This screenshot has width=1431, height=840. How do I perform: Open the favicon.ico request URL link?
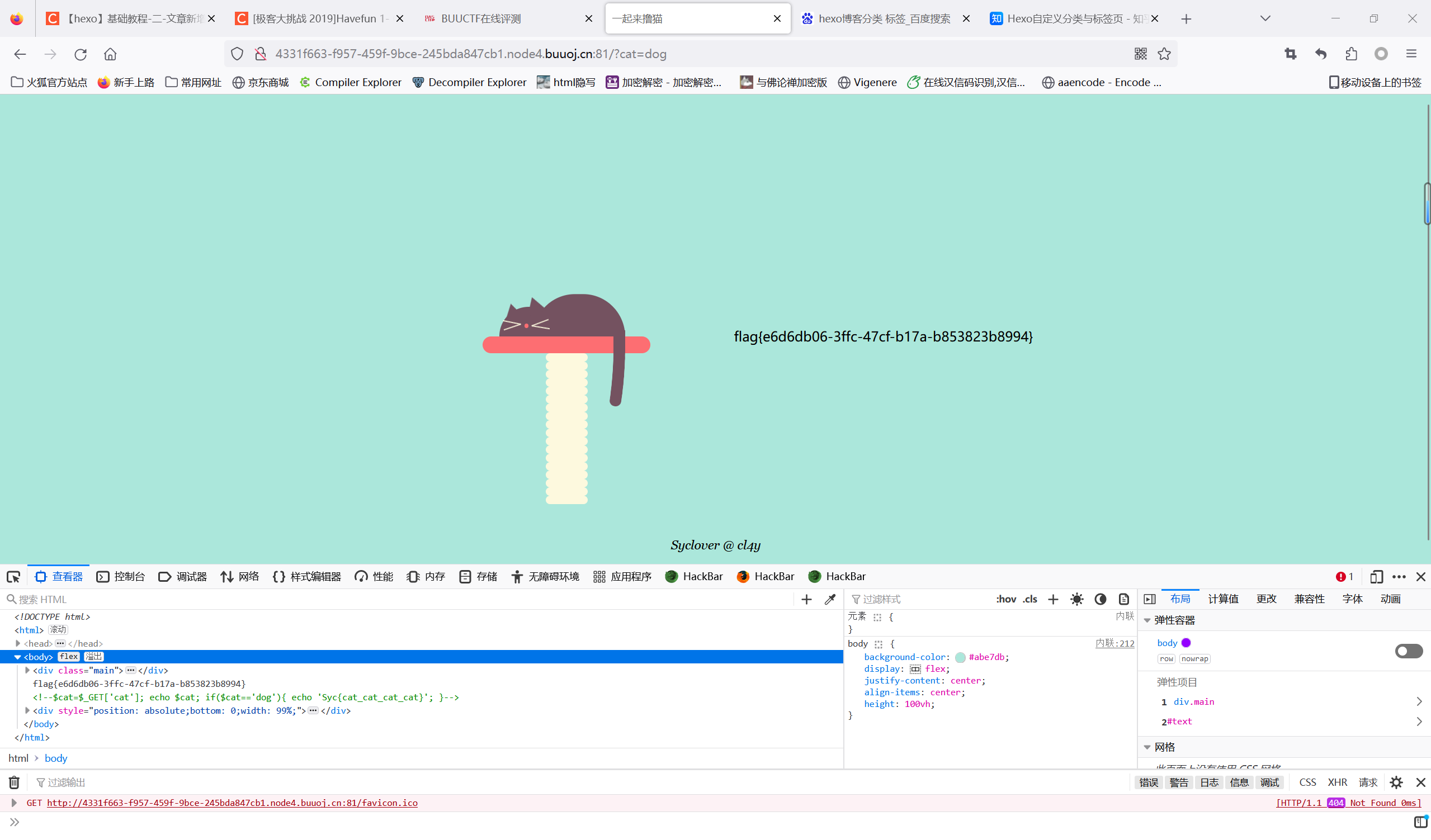[232, 803]
